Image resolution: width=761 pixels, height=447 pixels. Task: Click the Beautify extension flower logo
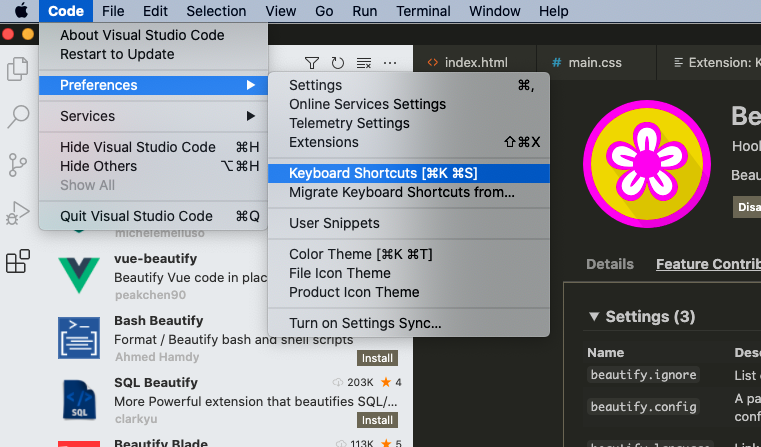click(x=647, y=164)
